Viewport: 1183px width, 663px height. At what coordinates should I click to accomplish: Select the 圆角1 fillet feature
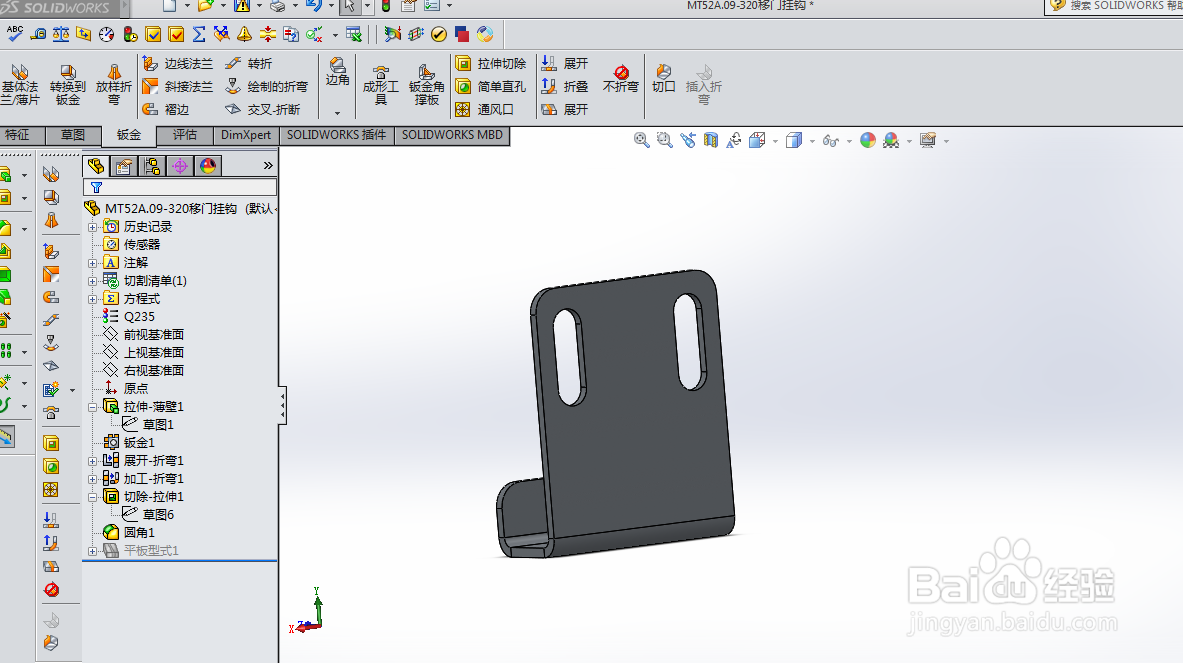tap(130, 533)
